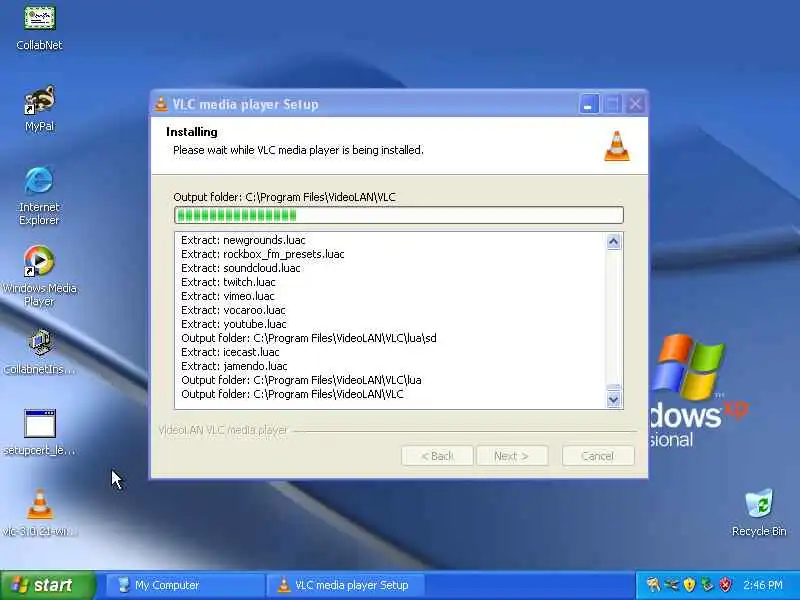Screen dimensions: 800x600
Task: Click the yellow security shield tray icon
Action: pyautogui.click(x=689, y=585)
